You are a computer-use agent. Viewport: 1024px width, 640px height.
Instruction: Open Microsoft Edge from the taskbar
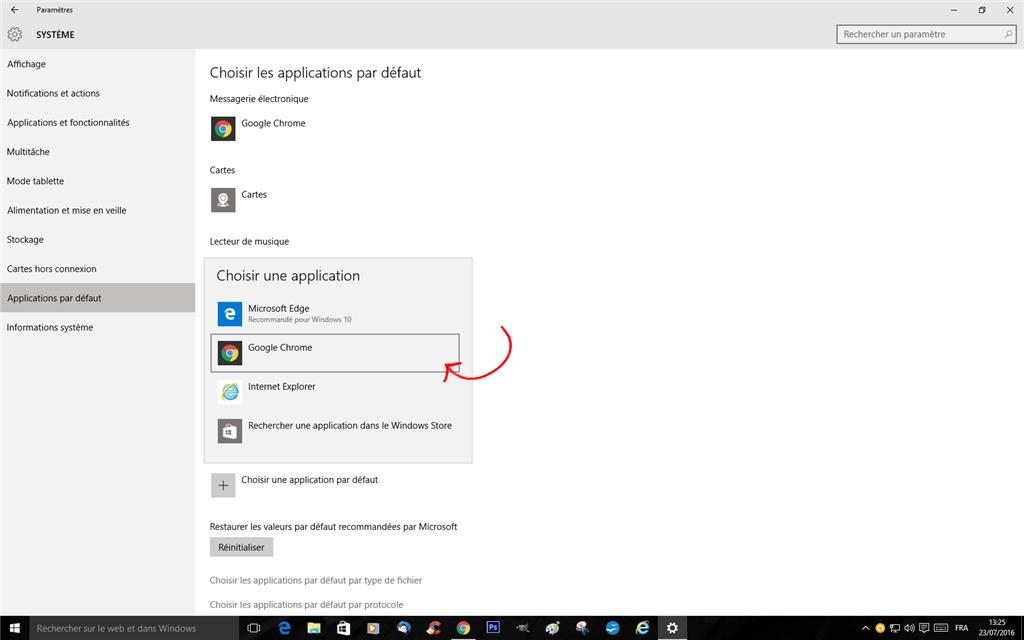(284, 628)
